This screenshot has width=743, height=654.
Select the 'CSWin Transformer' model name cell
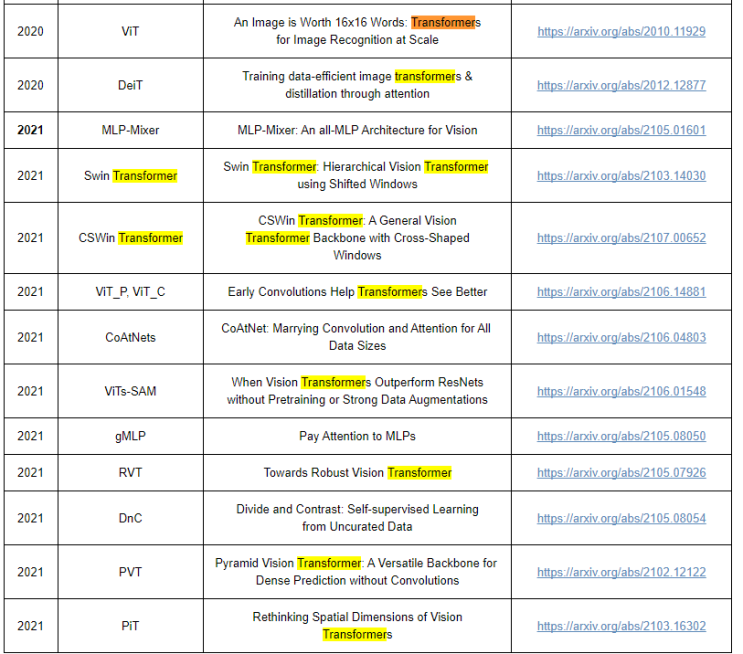tap(130, 238)
